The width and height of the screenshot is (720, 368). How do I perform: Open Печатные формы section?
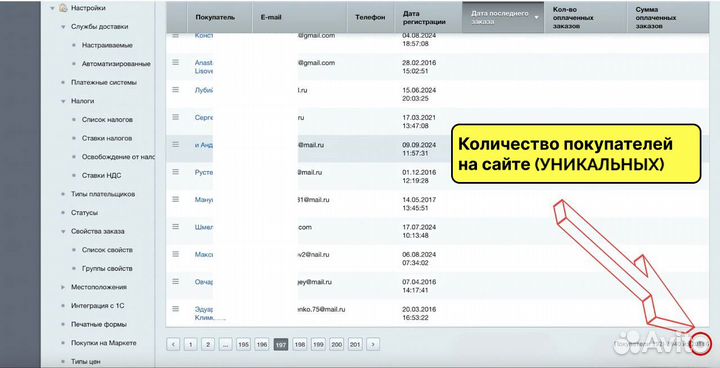[x=99, y=324]
